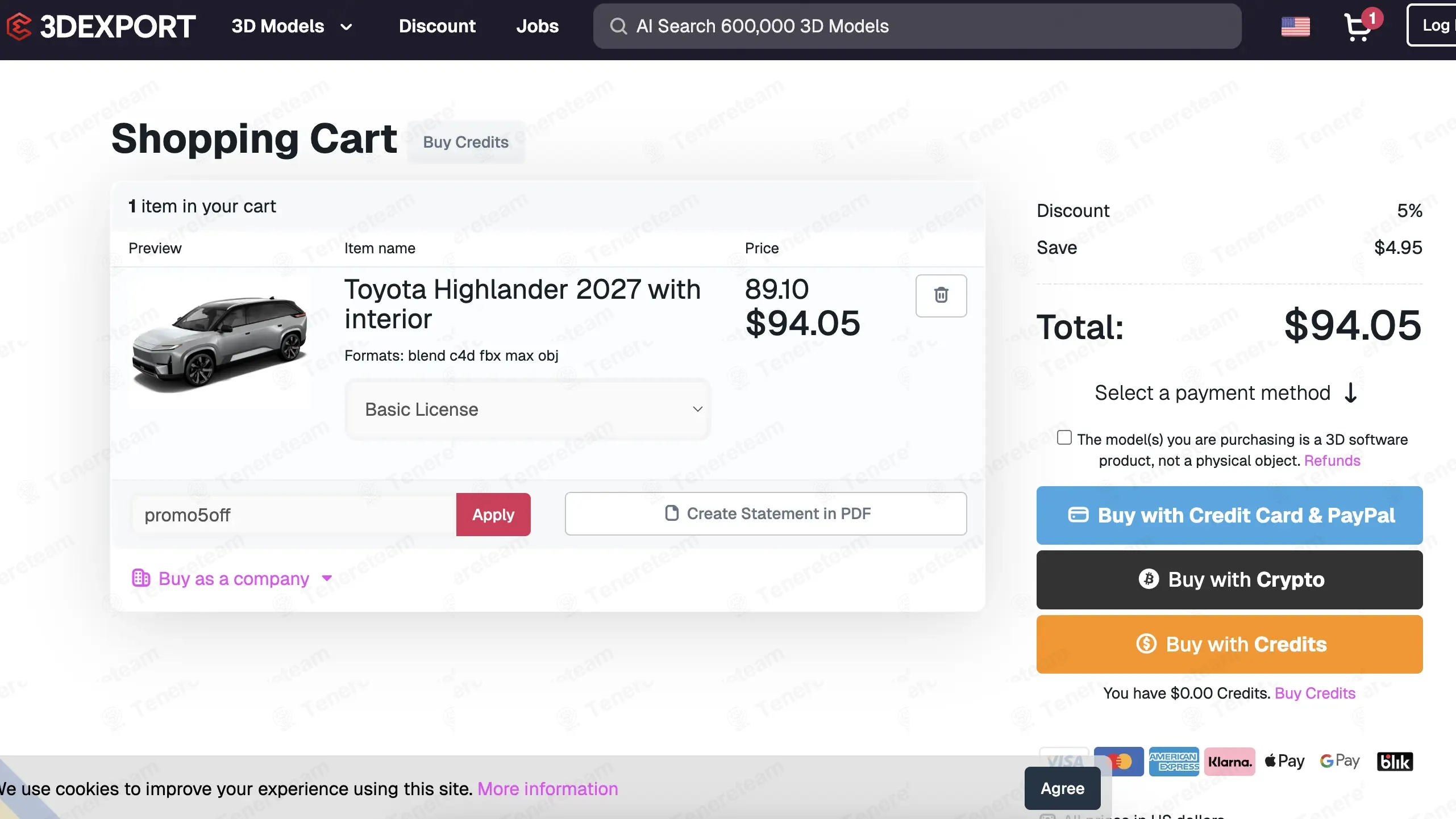Screen dimensions: 1456x819
Task: Click the Apple Pay logo
Action: pyautogui.click(x=1284, y=761)
